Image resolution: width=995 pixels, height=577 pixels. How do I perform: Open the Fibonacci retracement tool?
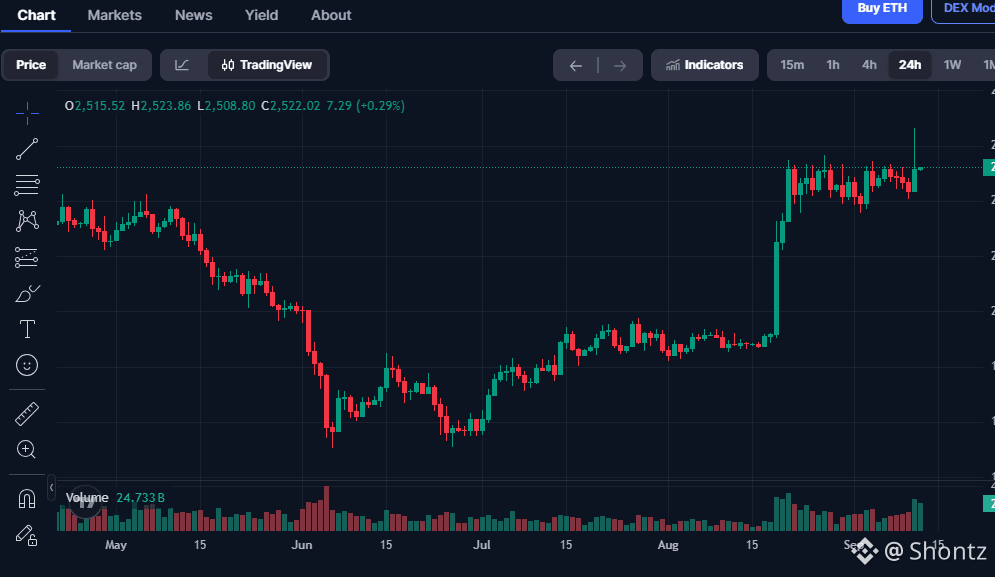[27, 185]
